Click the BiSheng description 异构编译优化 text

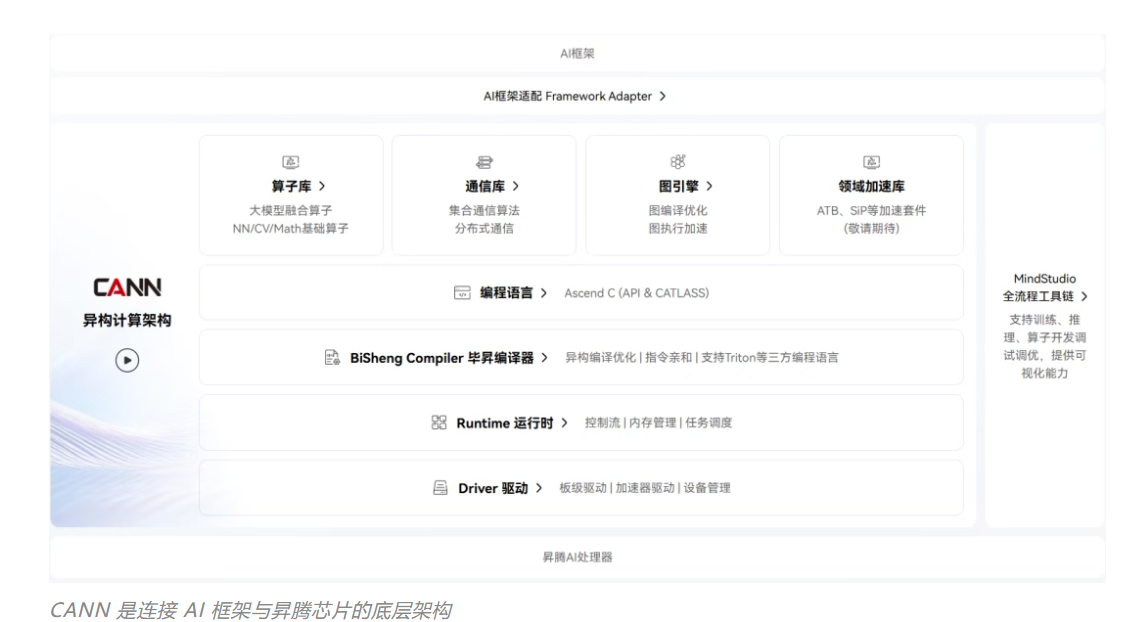pyautogui.click(x=600, y=357)
